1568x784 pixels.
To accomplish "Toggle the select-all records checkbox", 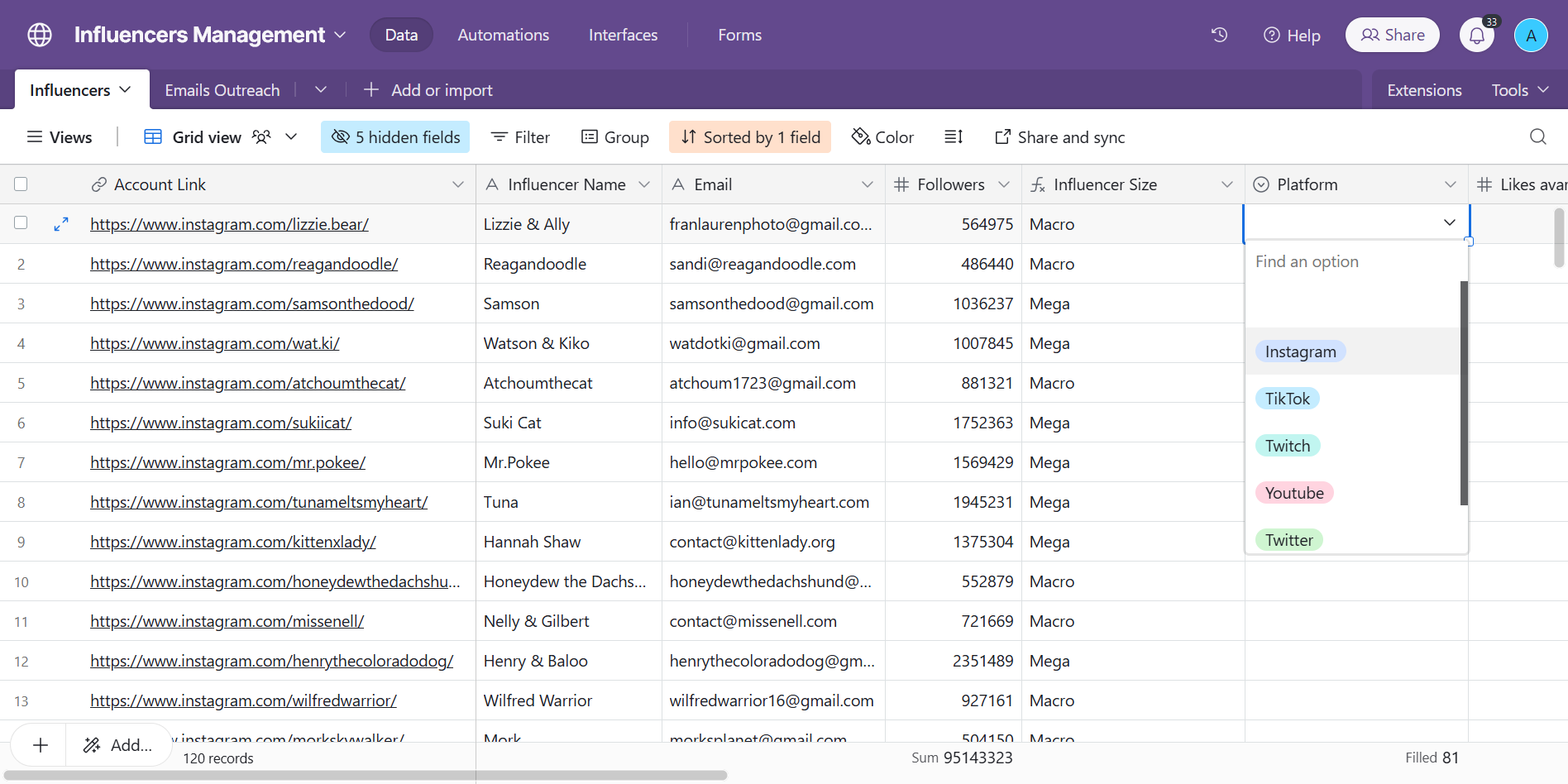I will click(21, 184).
